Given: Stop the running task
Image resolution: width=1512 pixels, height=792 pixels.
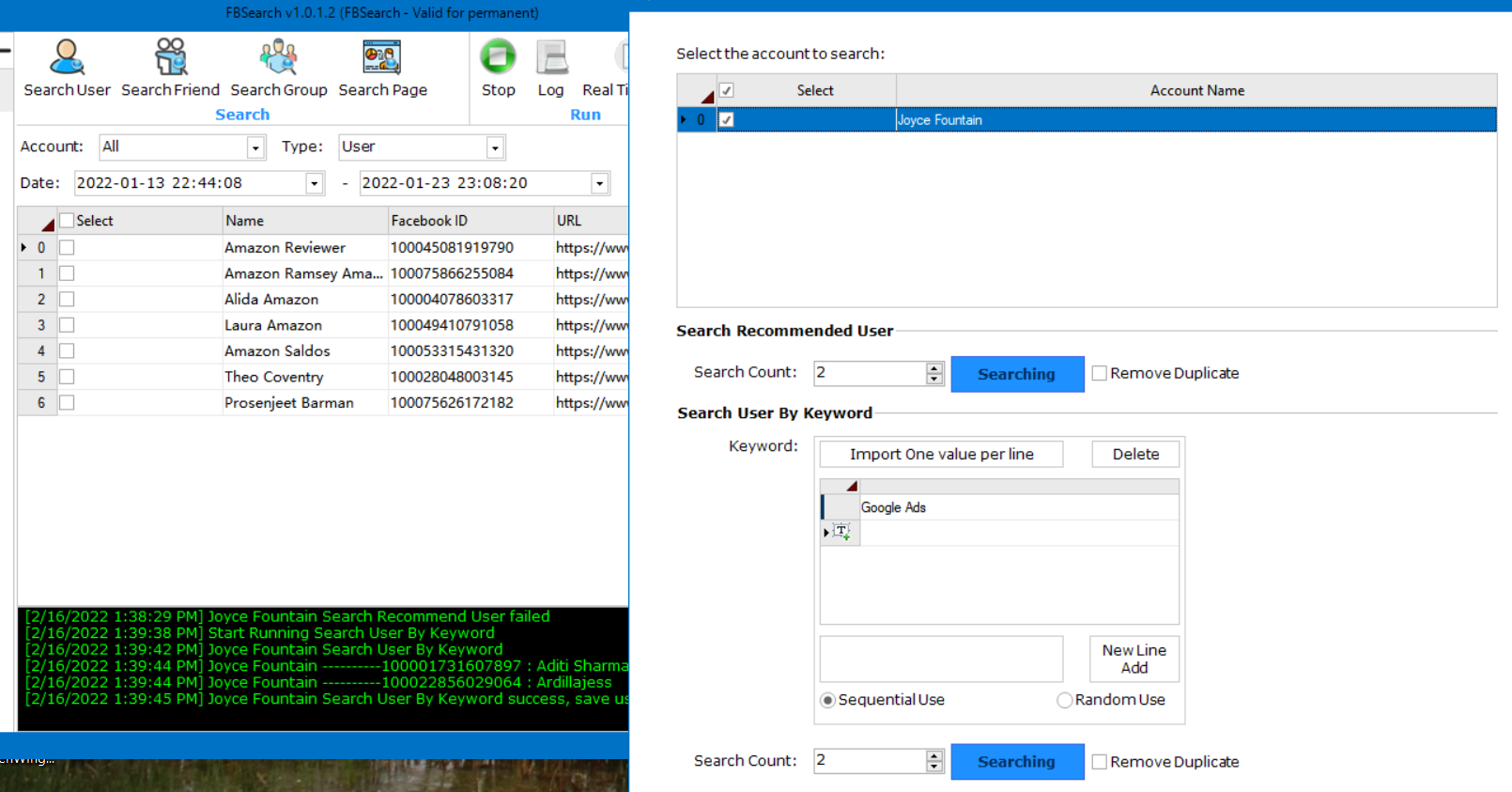Looking at the screenshot, I should [x=498, y=69].
